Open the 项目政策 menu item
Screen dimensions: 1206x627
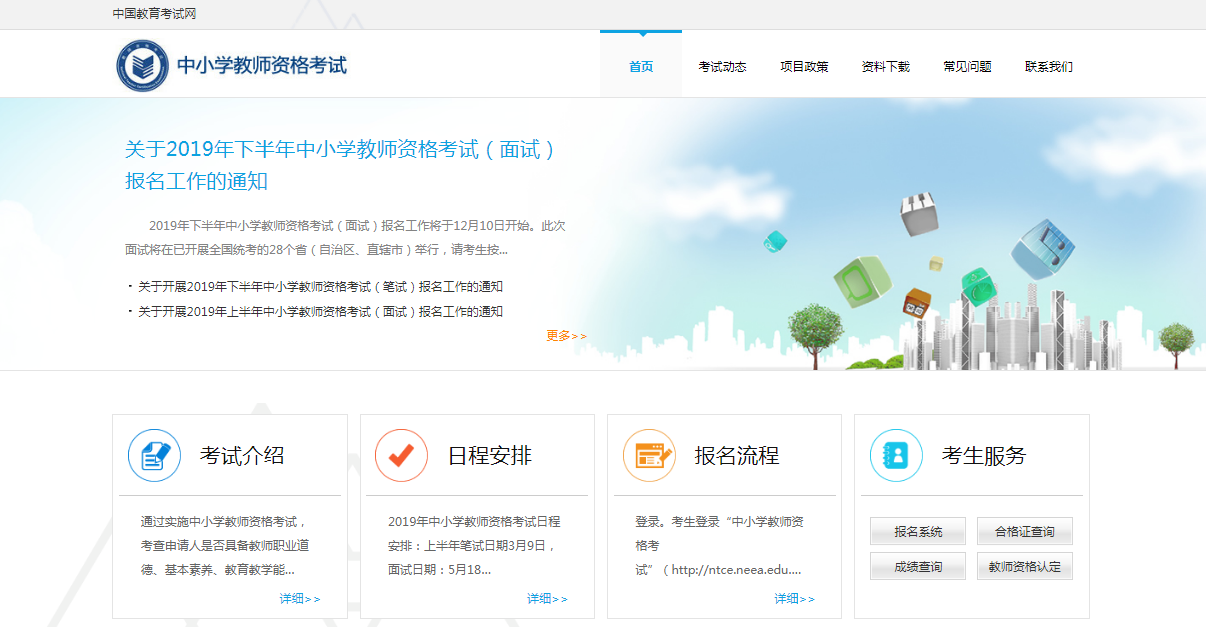804,67
